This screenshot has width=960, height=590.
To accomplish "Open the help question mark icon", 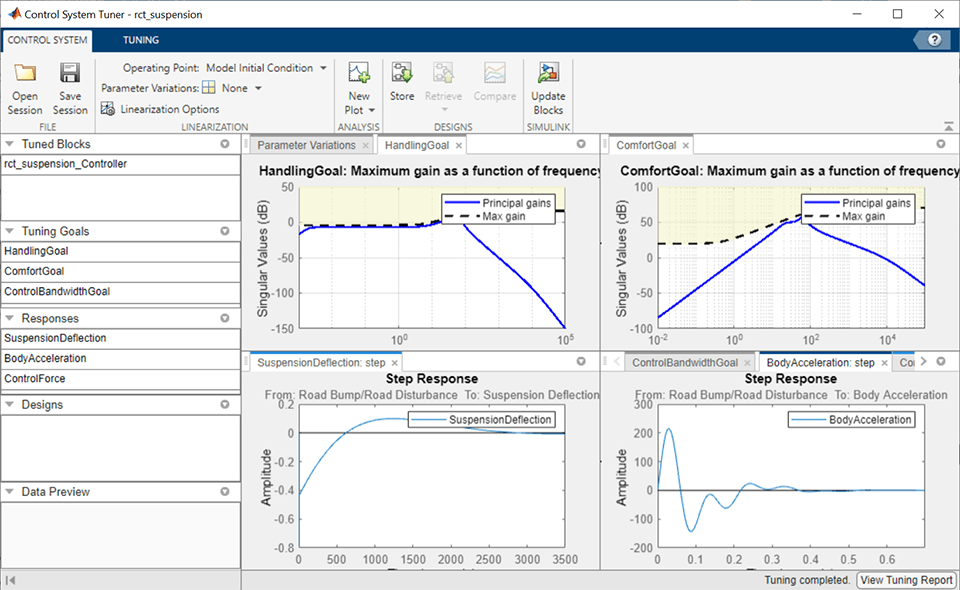I will 934,40.
